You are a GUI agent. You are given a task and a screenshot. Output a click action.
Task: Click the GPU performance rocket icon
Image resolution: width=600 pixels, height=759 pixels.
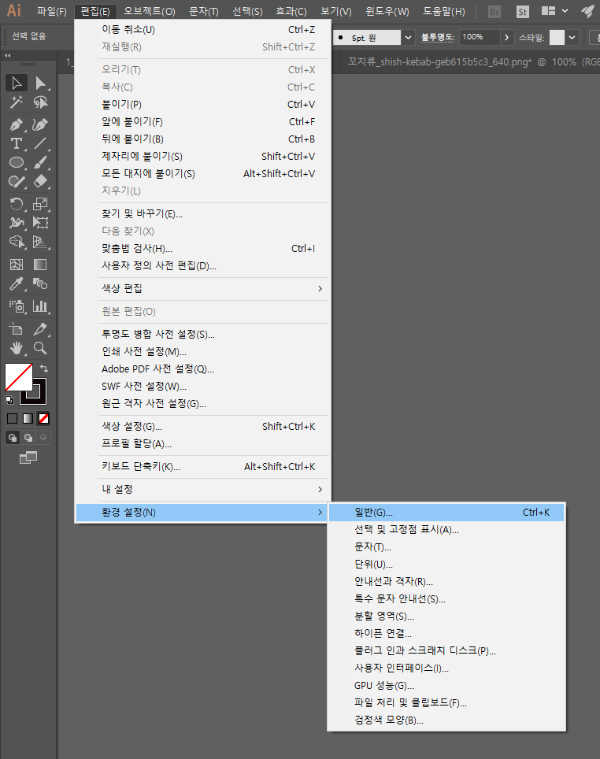coord(587,11)
